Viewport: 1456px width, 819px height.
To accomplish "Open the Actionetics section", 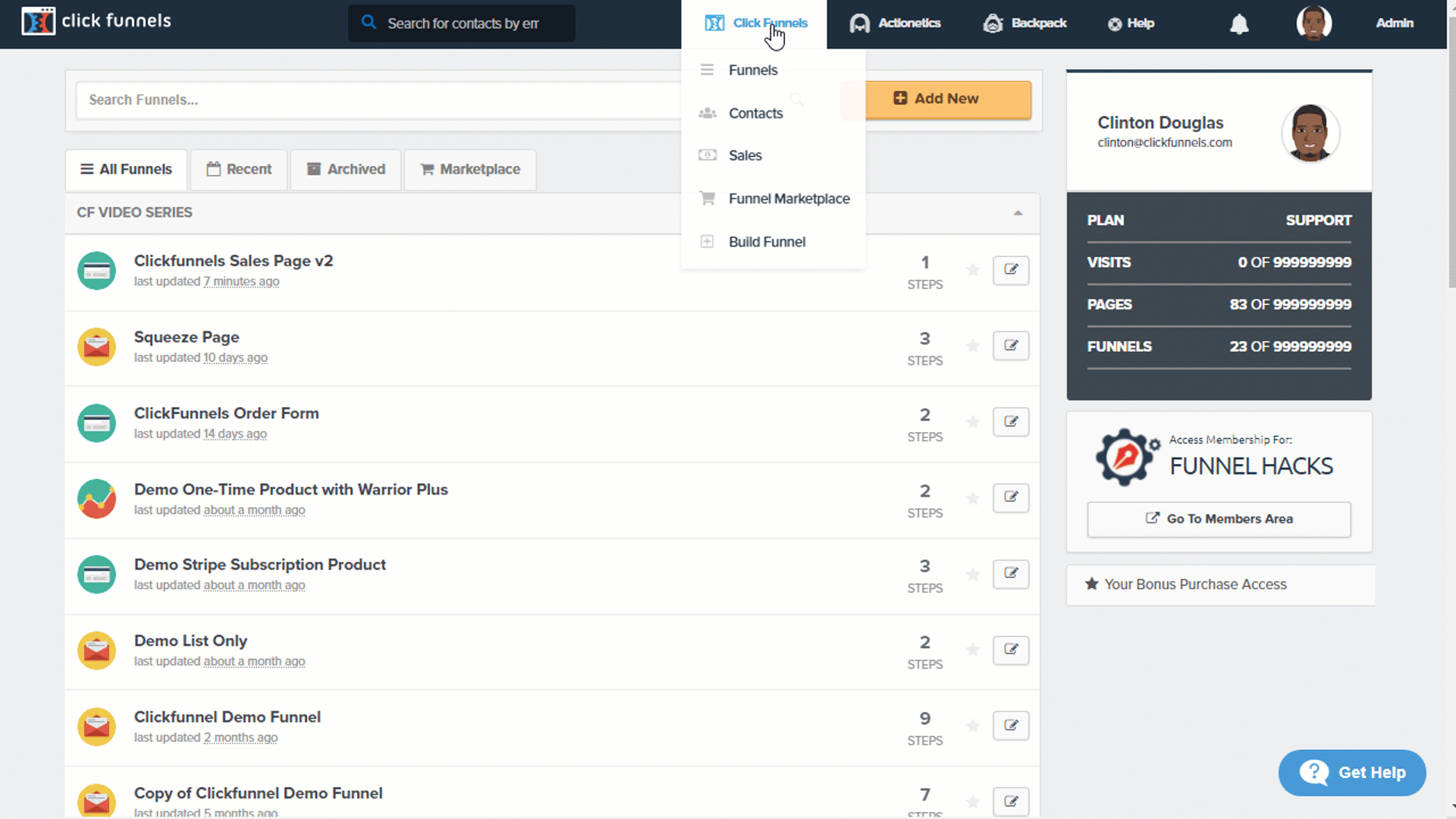I will (x=895, y=23).
